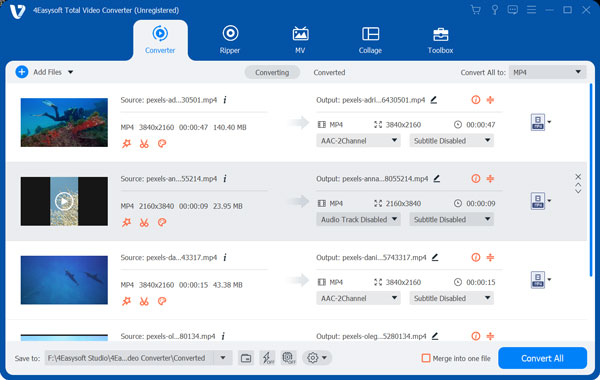Click the Convert All button
The height and width of the screenshot is (380, 600).
point(542,358)
